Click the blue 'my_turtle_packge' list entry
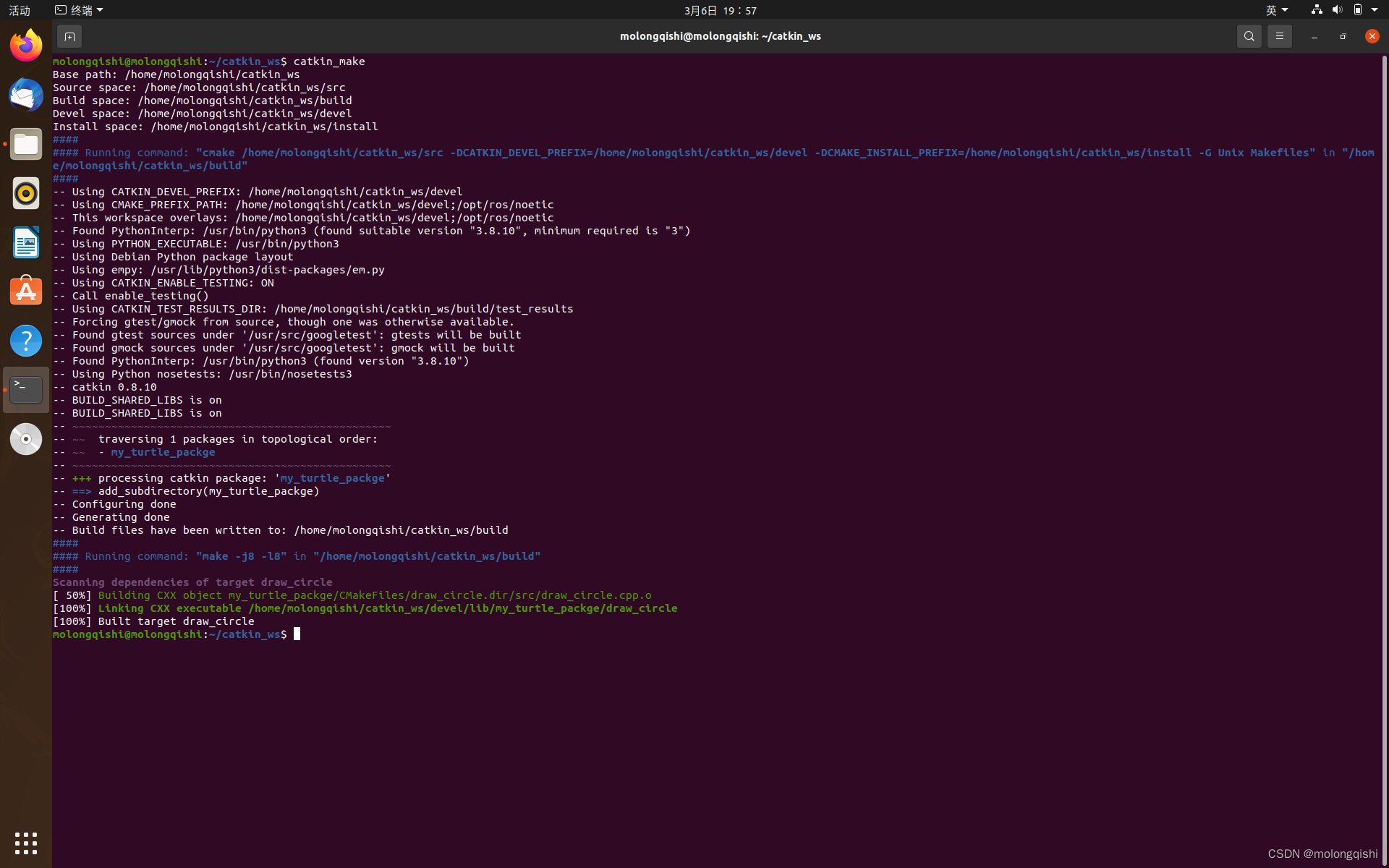This screenshot has height=868, width=1389. pos(163,452)
